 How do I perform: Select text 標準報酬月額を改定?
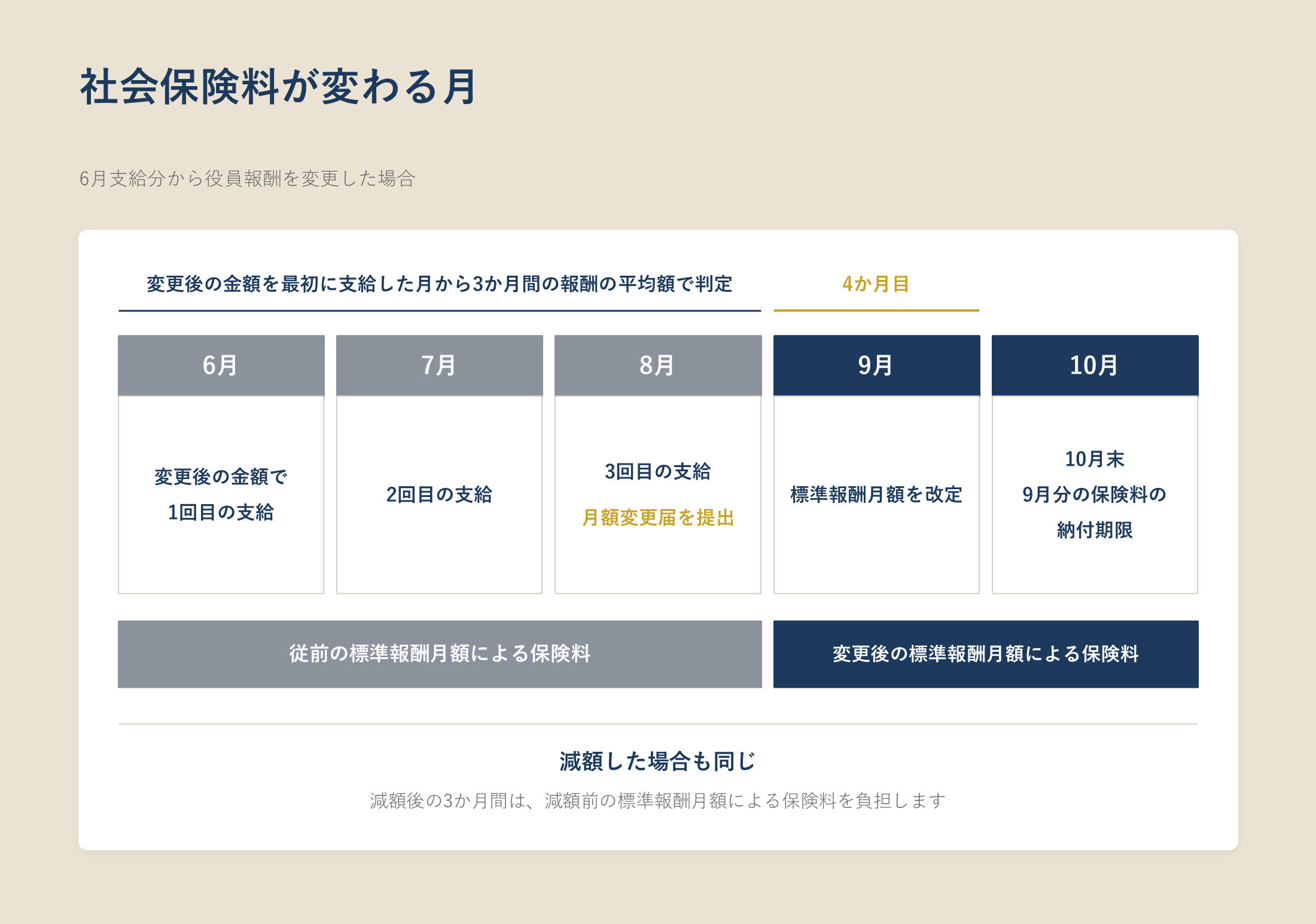point(876,494)
